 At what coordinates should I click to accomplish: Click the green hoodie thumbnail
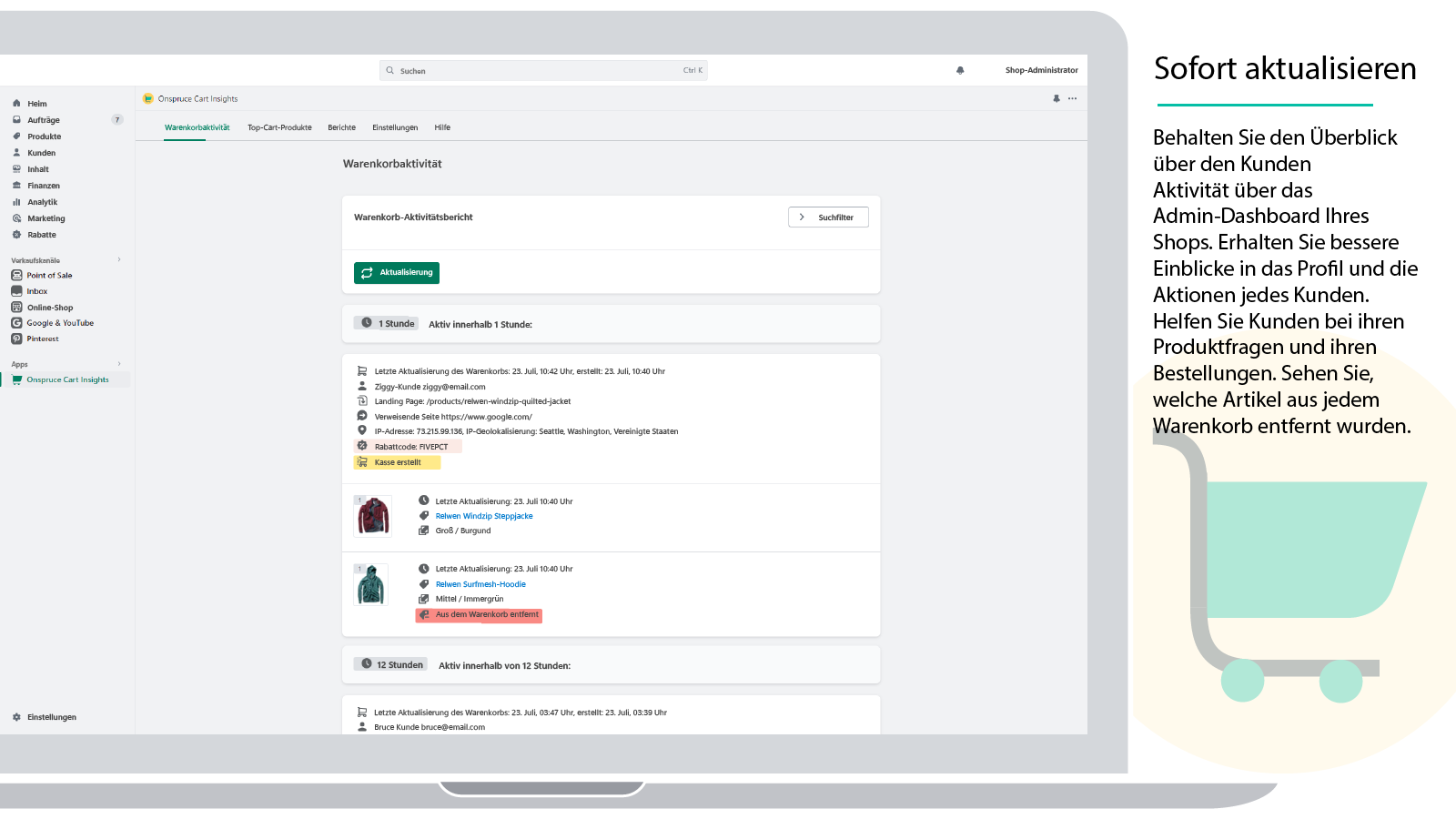click(x=371, y=584)
